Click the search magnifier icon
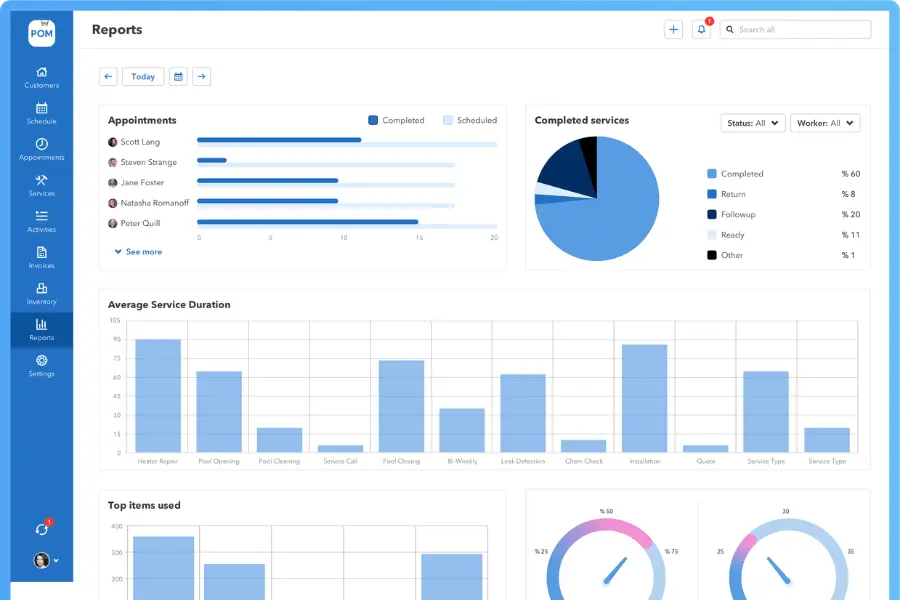Image resolution: width=900 pixels, height=600 pixels. (x=730, y=29)
